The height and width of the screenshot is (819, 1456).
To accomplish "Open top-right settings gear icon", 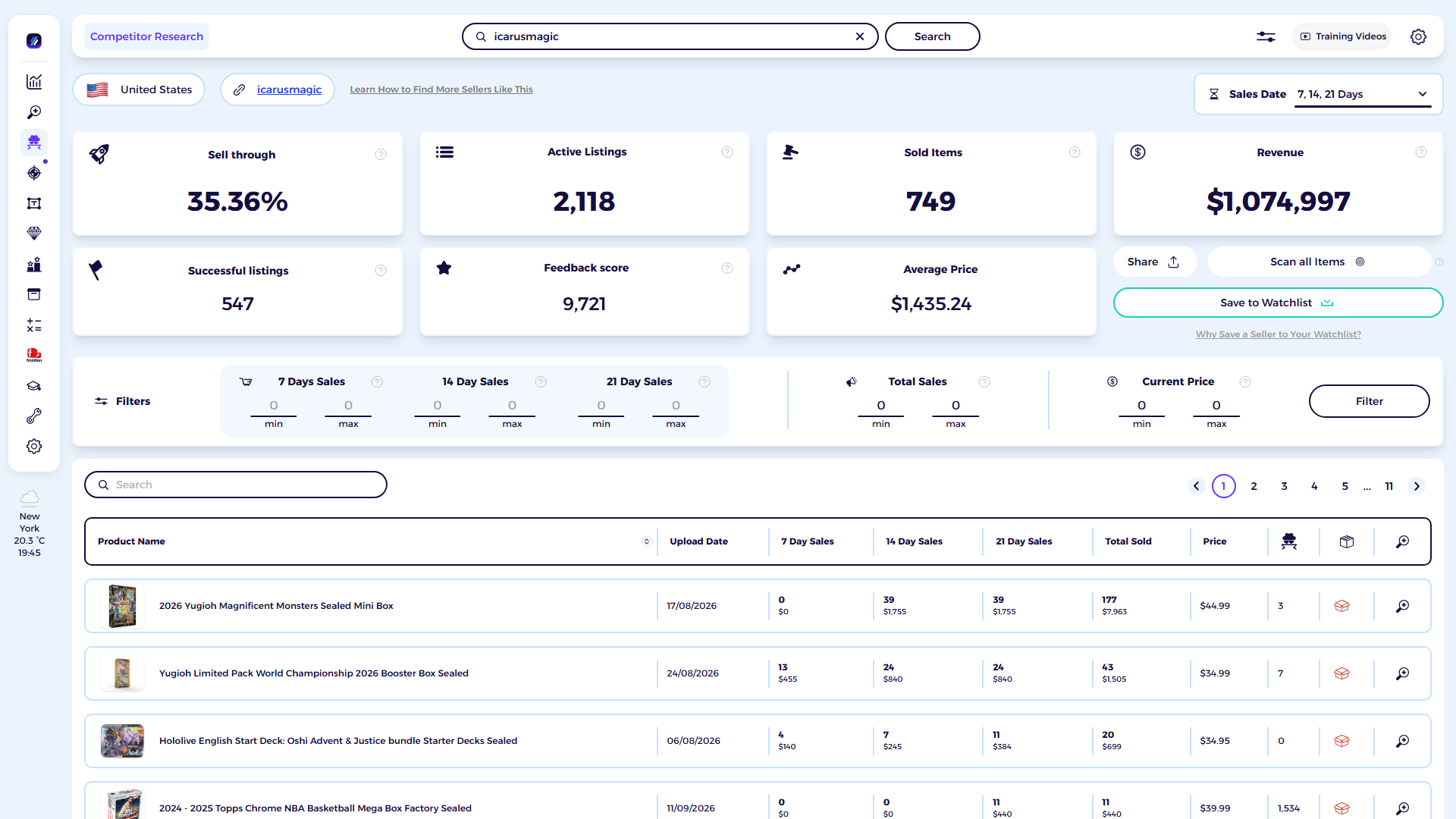I will pyautogui.click(x=1418, y=36).
